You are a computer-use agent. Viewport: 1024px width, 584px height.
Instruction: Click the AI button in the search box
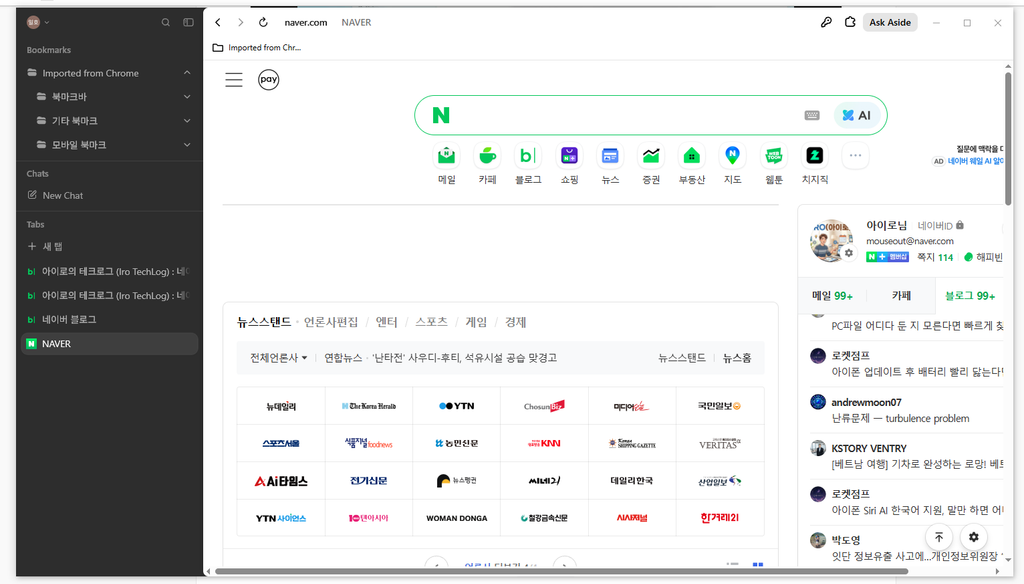tap(856, 116)
